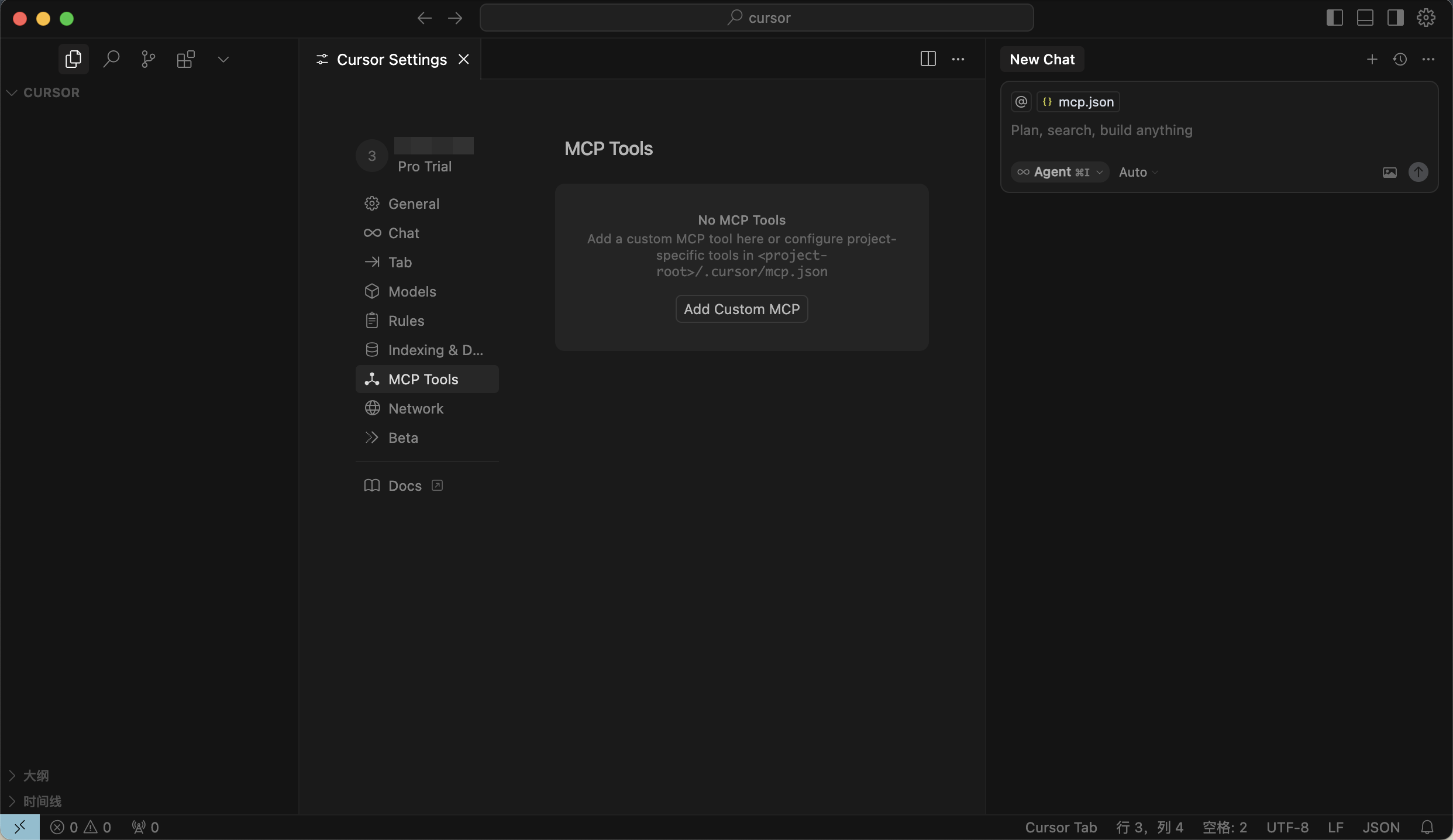Viewport: 1453px width, 840px height.
Task: Toggle the bottom panel layout
Action: [1365, 18]
